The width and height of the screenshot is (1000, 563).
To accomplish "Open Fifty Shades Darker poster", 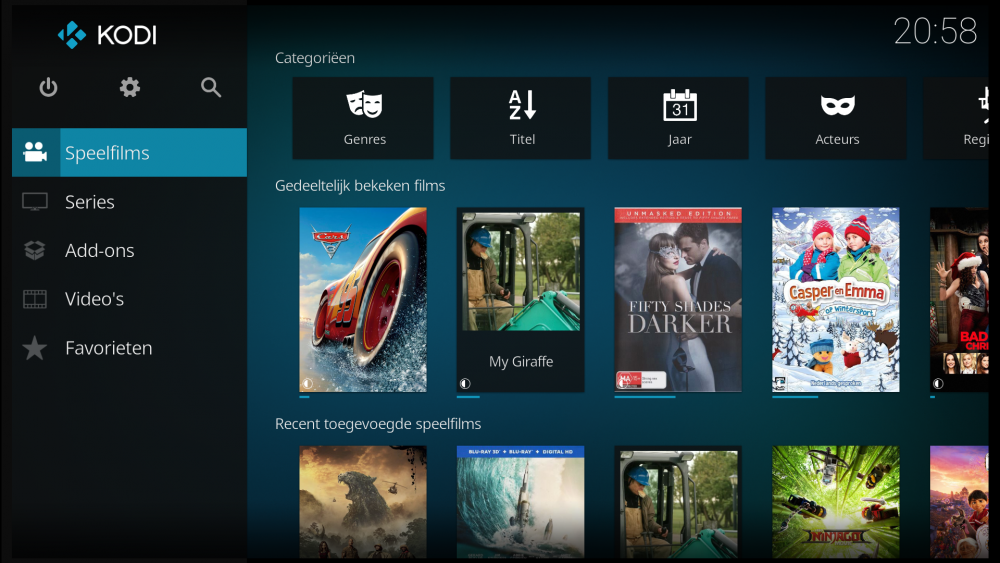I will click(678, 299).
